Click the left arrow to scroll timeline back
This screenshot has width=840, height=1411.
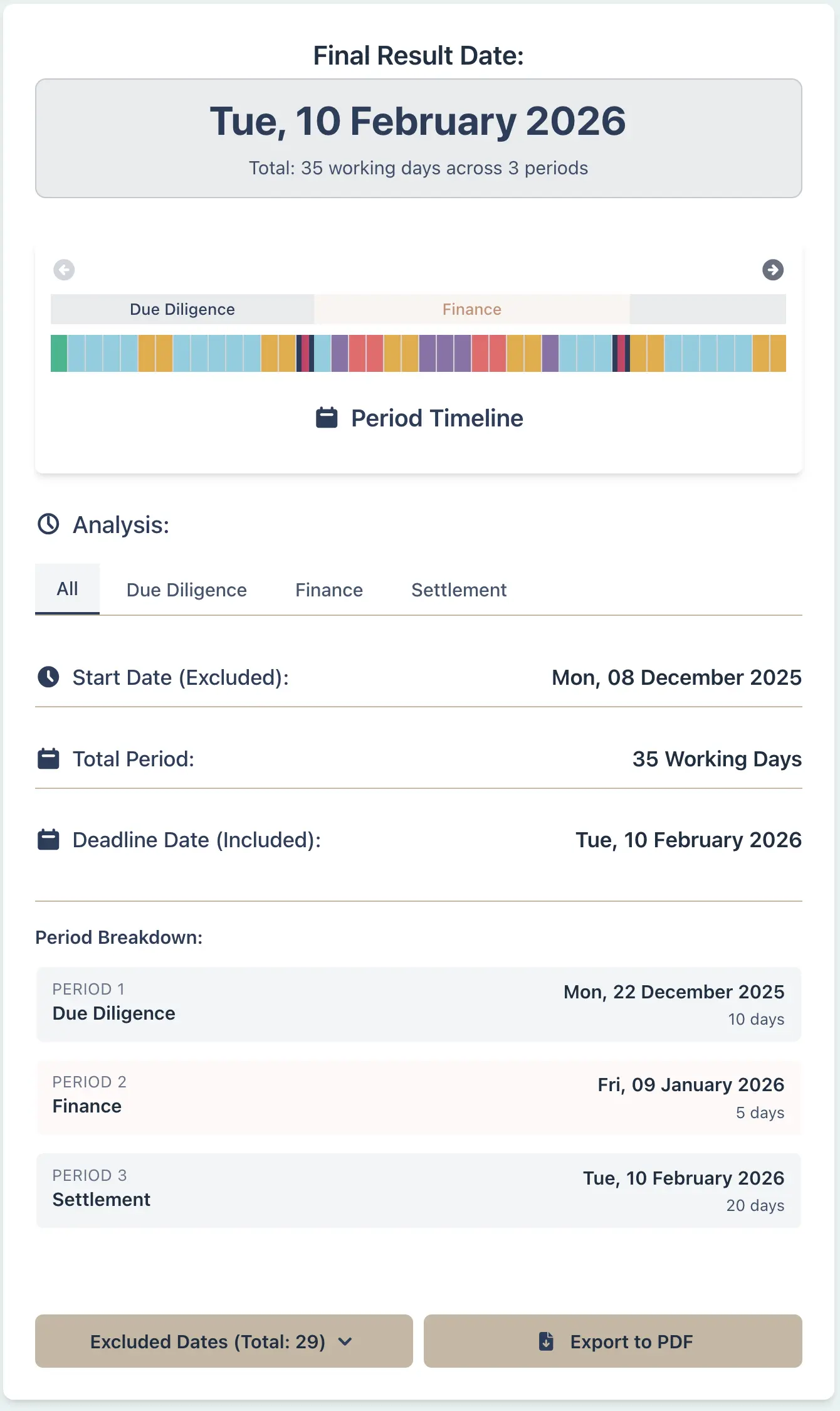(63, 270)
